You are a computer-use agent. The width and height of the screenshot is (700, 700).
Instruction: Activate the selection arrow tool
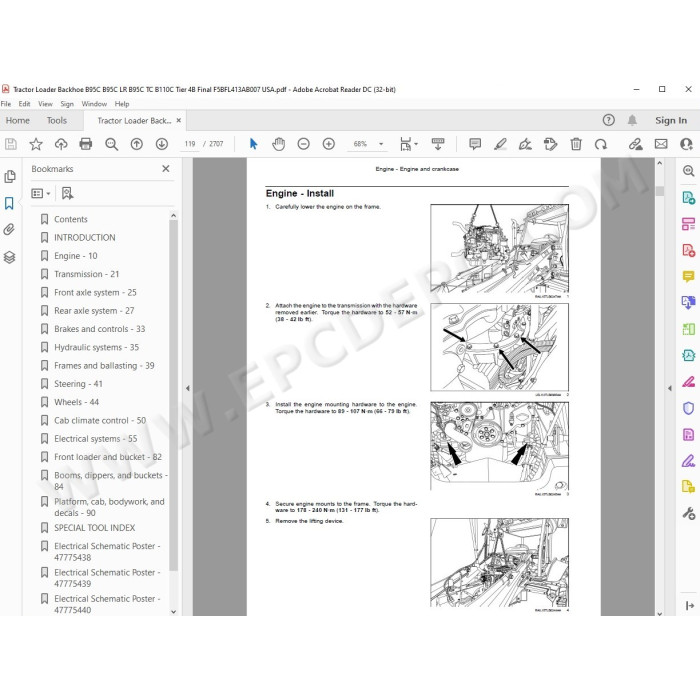(x=254, y=144)
